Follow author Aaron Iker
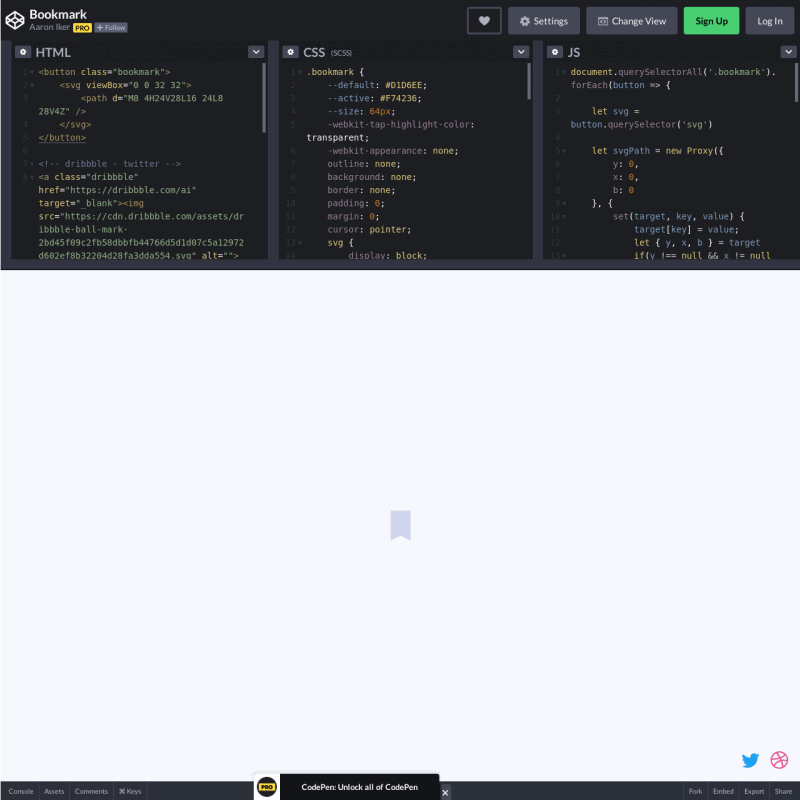The height and width of the screenshot is (800, 800). click(111, 28)
